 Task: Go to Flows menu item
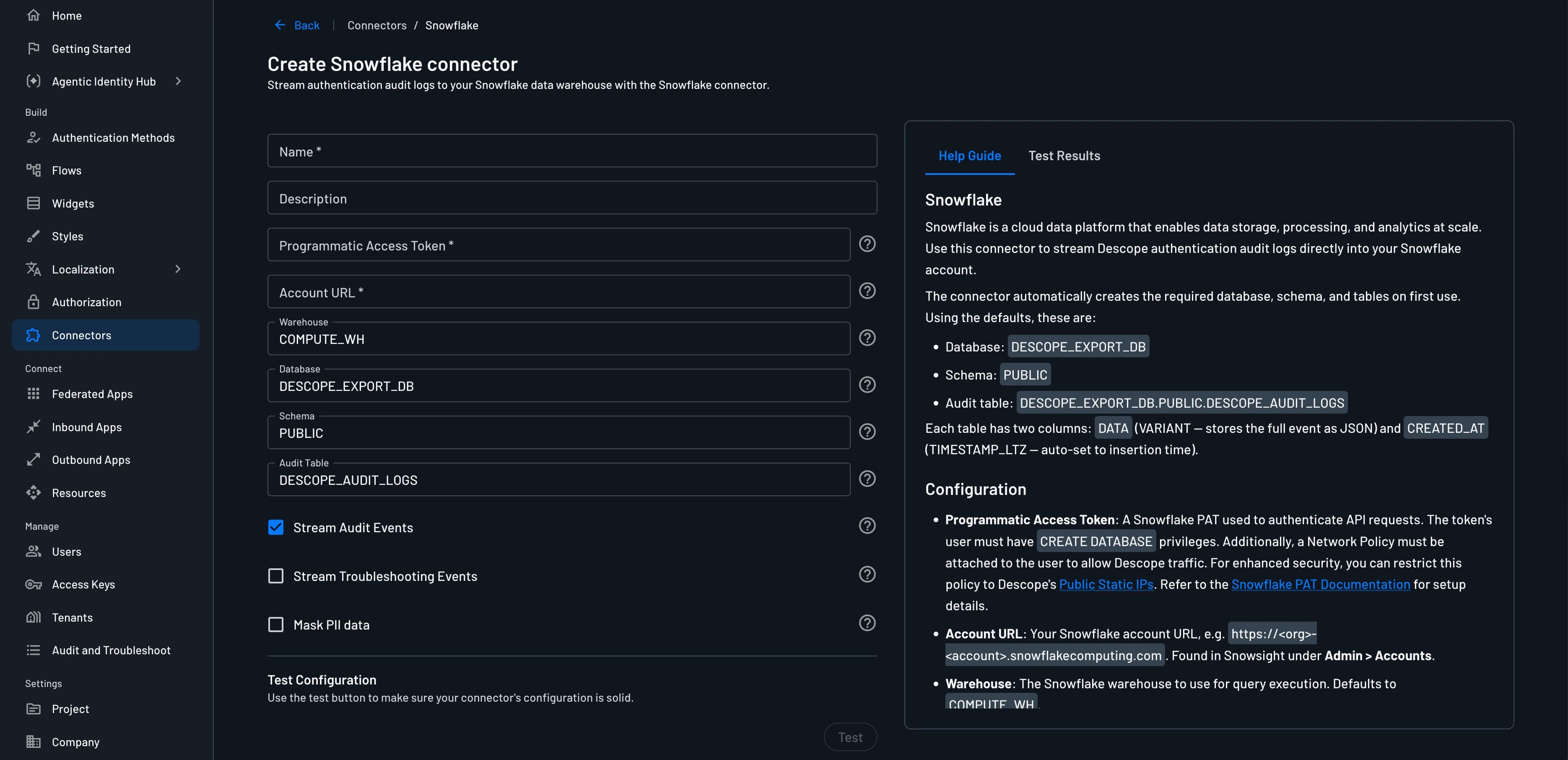click(x=106, y=171)
